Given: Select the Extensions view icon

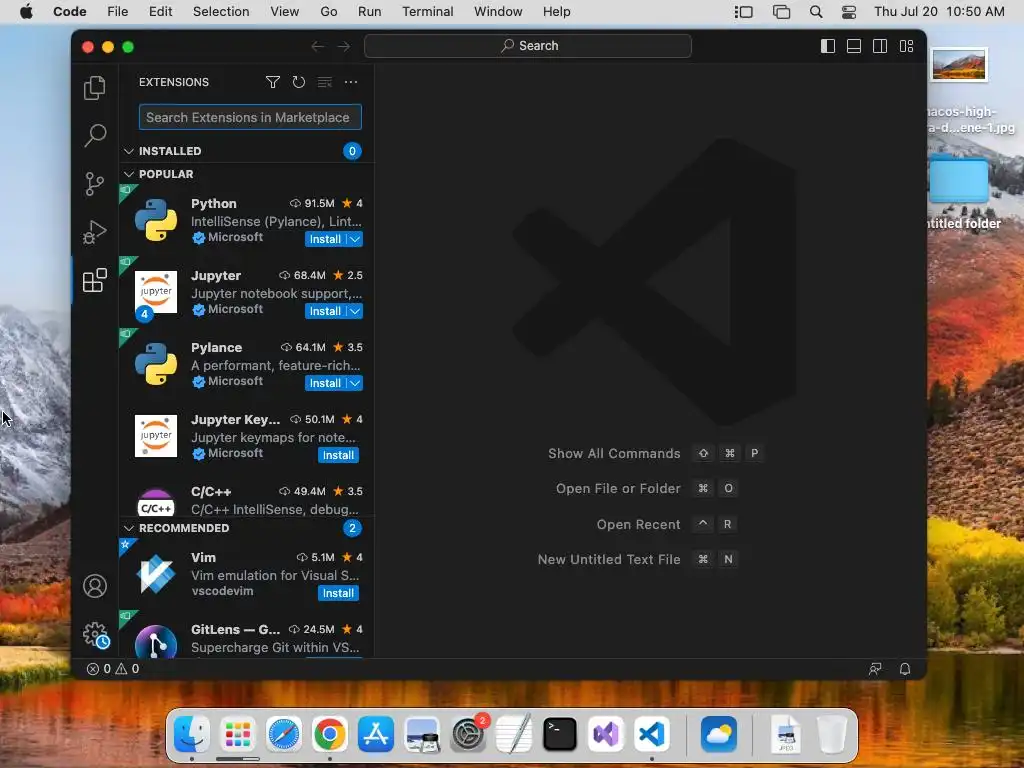Looking at the screenshot, I should pyautogui.click(x=95, y=280).
